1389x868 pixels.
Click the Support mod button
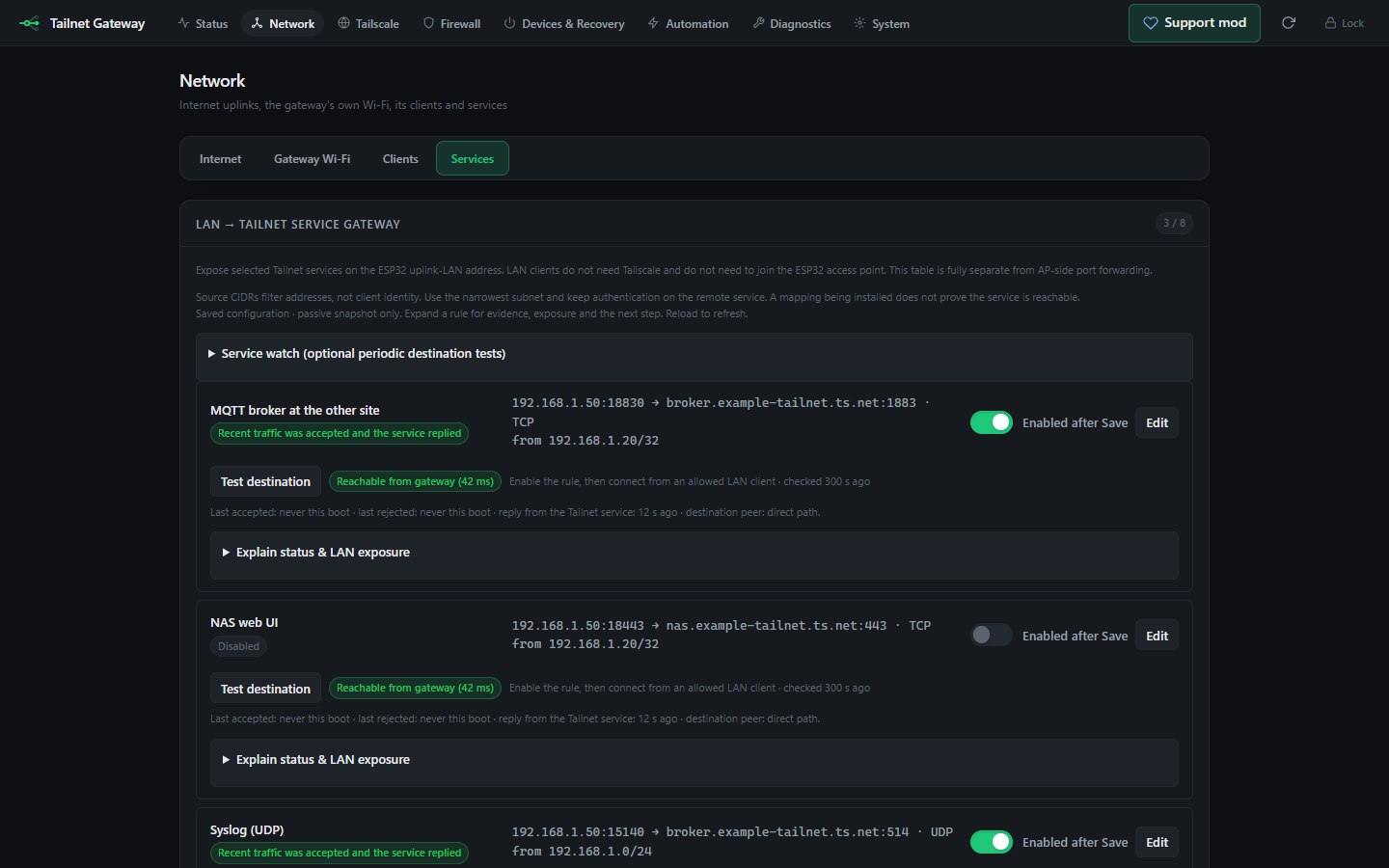coord(1194,23)
